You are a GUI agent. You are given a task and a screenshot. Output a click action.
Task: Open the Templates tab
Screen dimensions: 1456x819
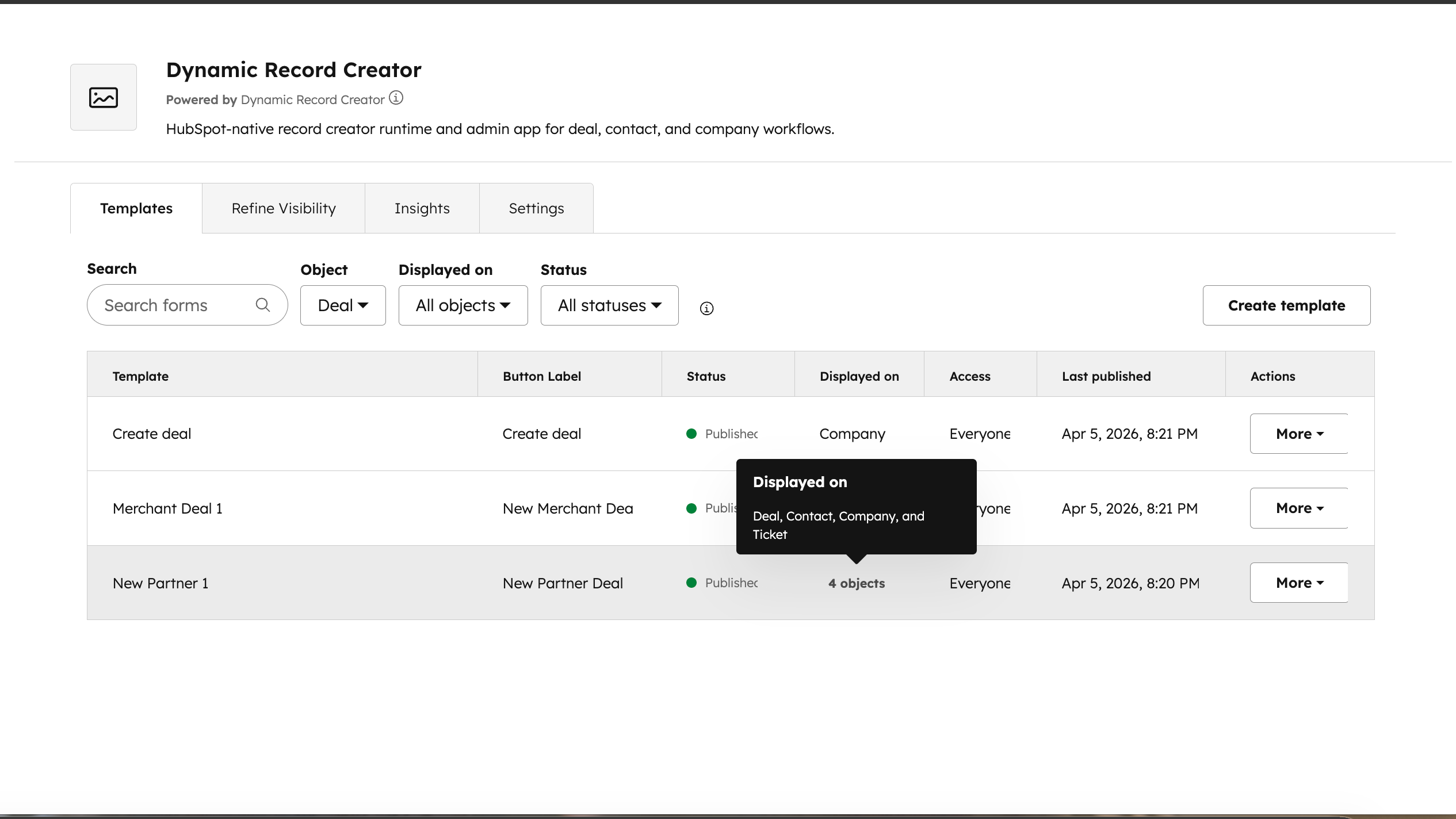pyautogui.click(x=136, y=208)
